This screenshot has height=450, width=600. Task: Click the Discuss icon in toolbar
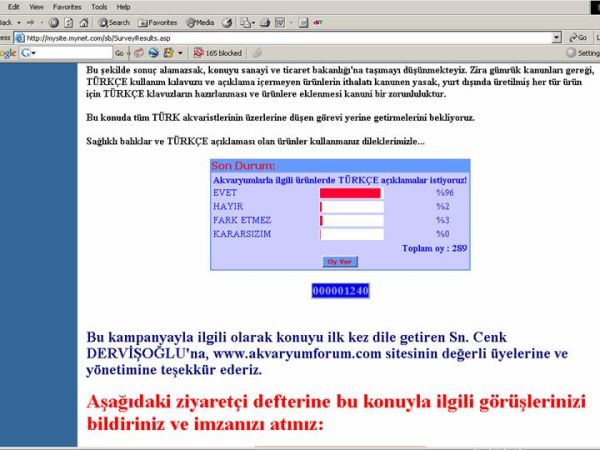pyautogui.click(x=303, y=23)
